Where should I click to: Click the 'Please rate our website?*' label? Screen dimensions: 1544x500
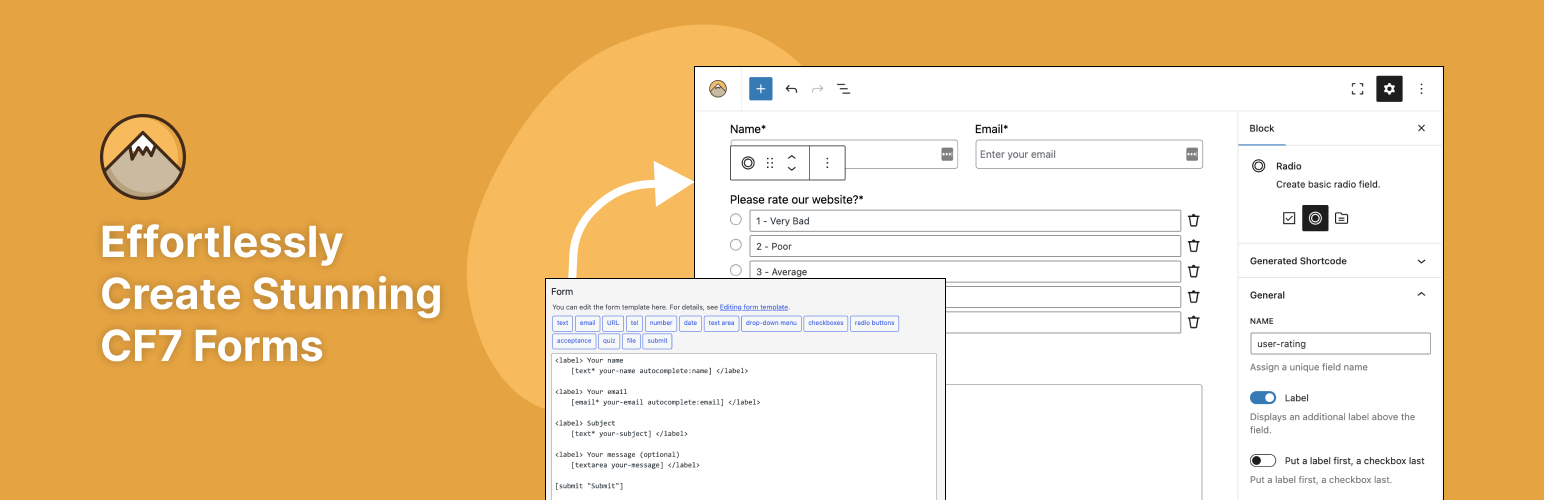pos(797,200)
